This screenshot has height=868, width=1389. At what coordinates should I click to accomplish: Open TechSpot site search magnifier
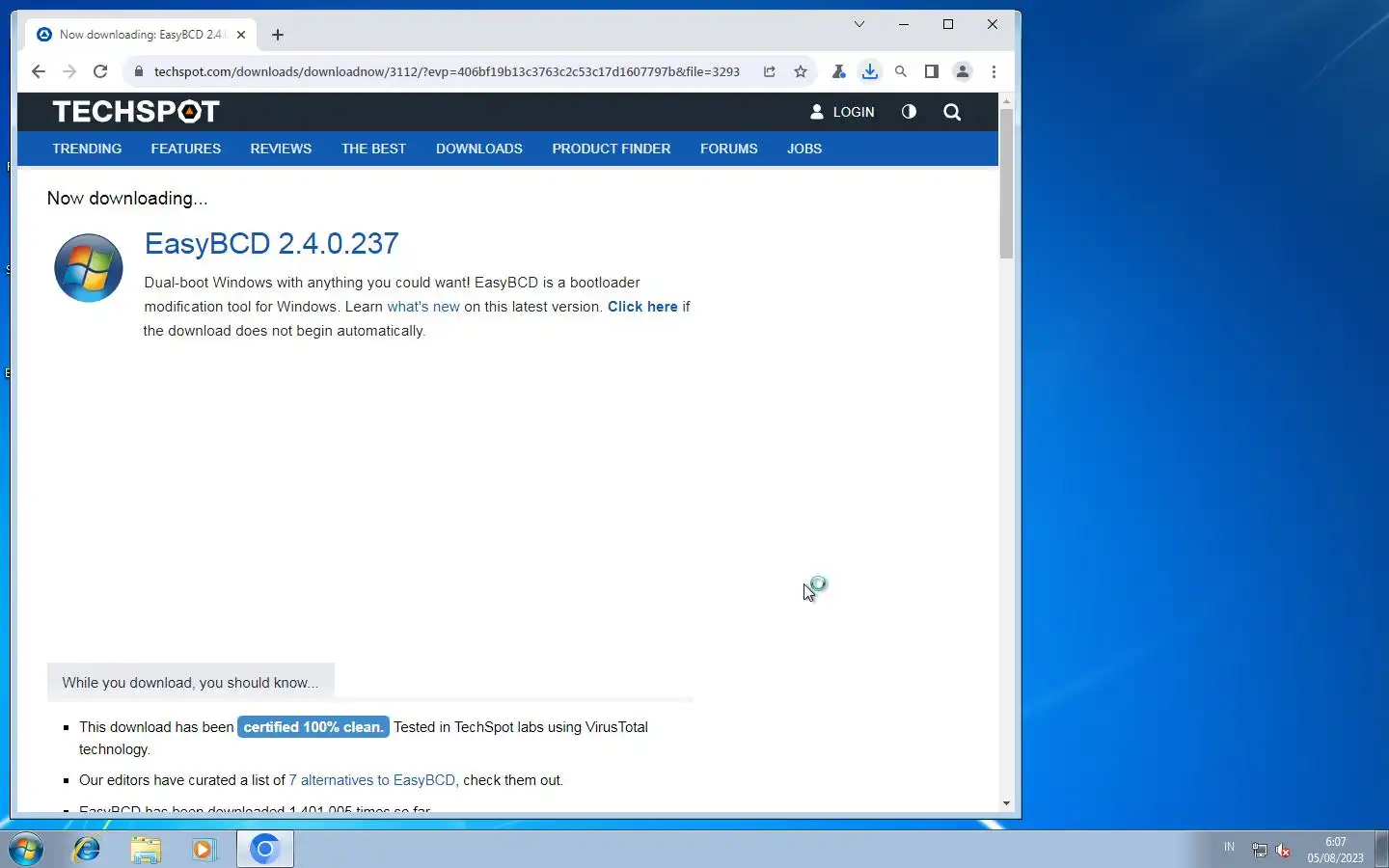952,112
